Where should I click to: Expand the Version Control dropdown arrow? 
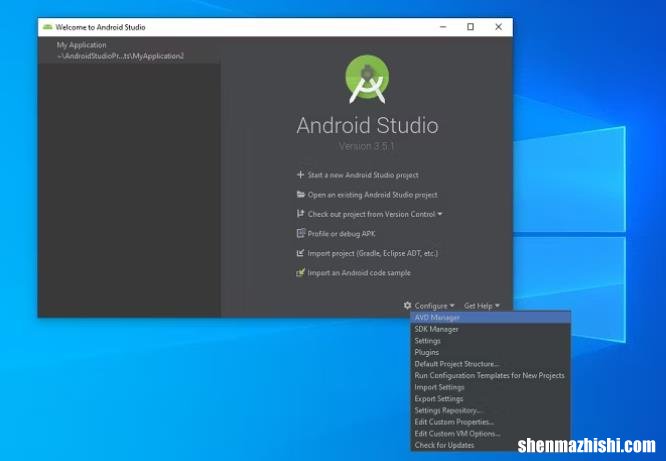click(x=440, y=214)
